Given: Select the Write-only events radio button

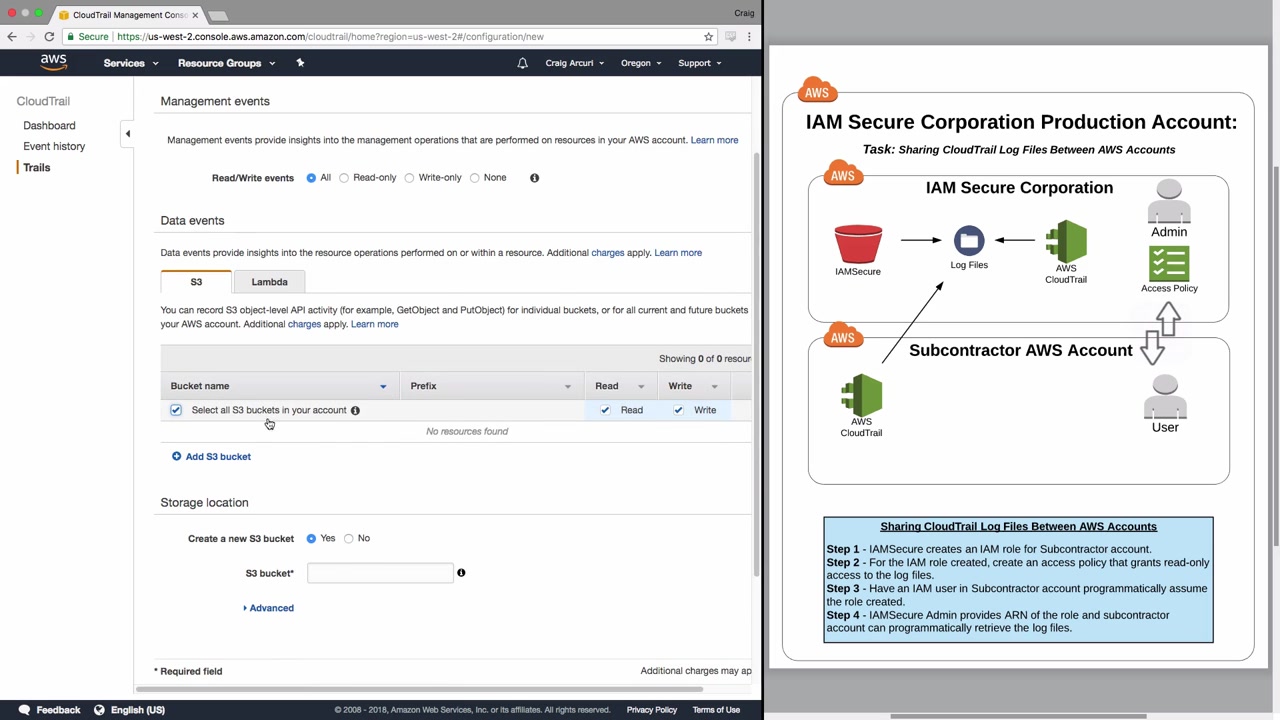Looking at the screenshot, I should 409,178.
